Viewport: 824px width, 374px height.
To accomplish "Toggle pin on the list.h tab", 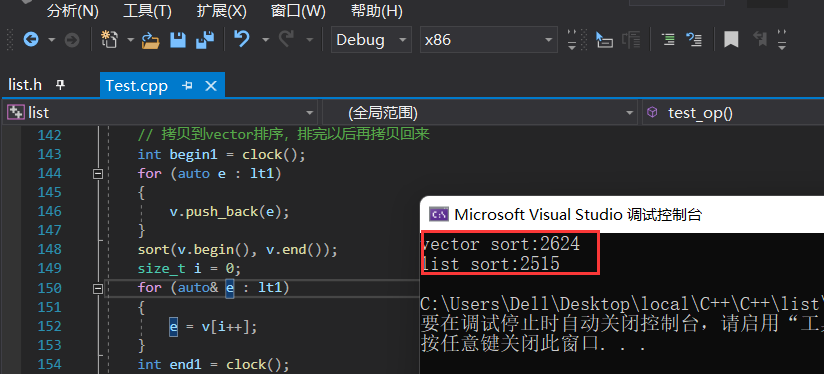I will click(x=61, y=85).
